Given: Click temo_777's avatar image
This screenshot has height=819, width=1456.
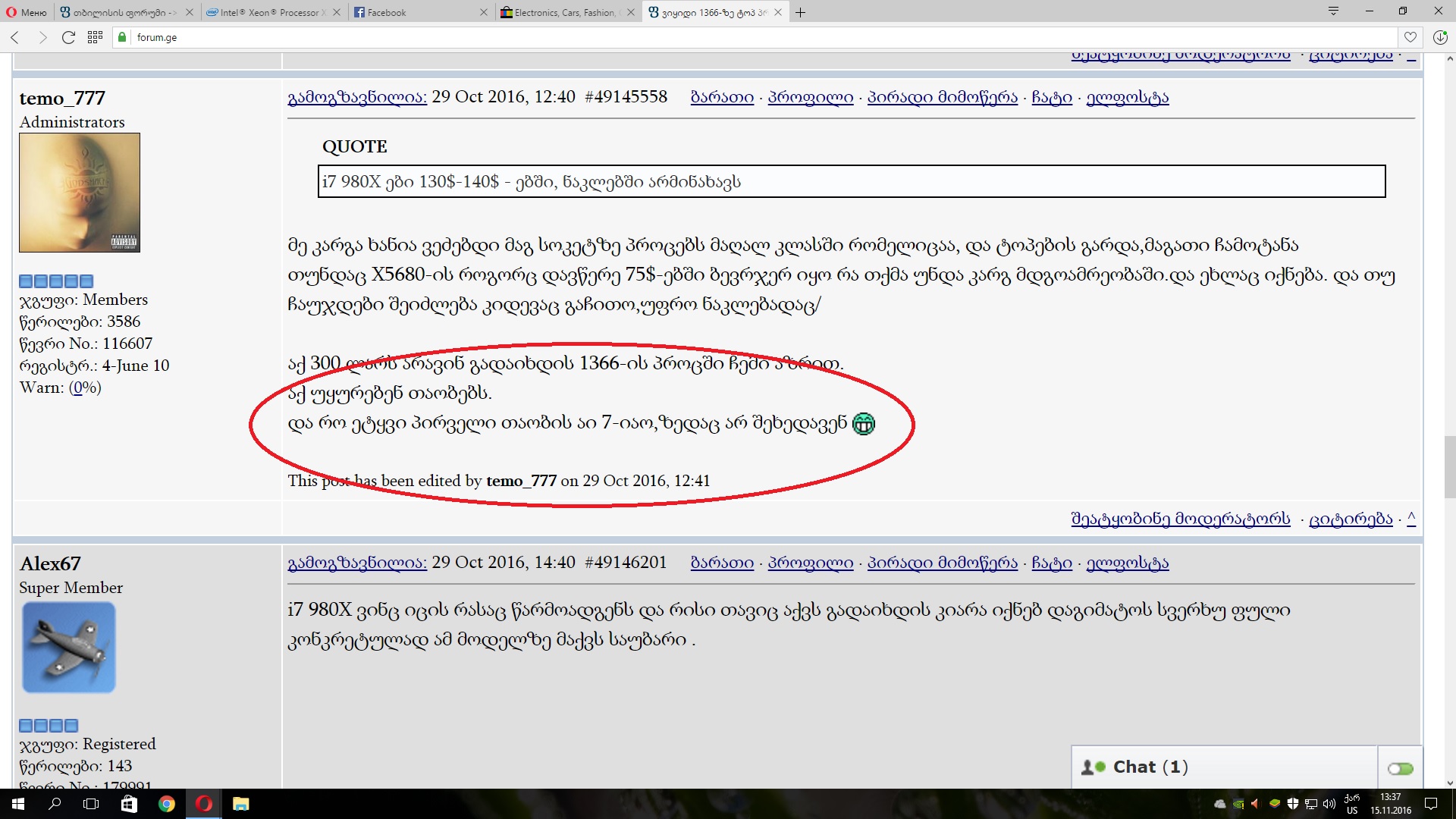Looking at the screenshot, I should coord(80,193).
